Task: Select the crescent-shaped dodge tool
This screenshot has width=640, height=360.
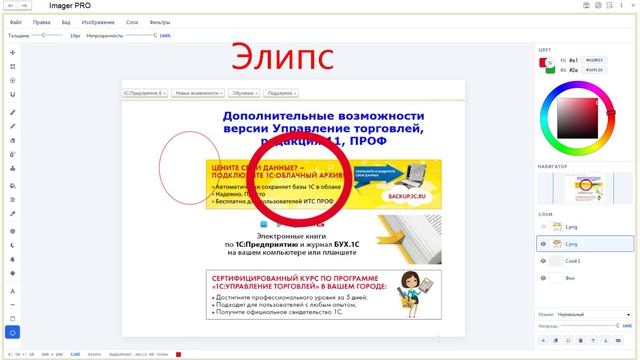Action: click(x=13, y=245)
